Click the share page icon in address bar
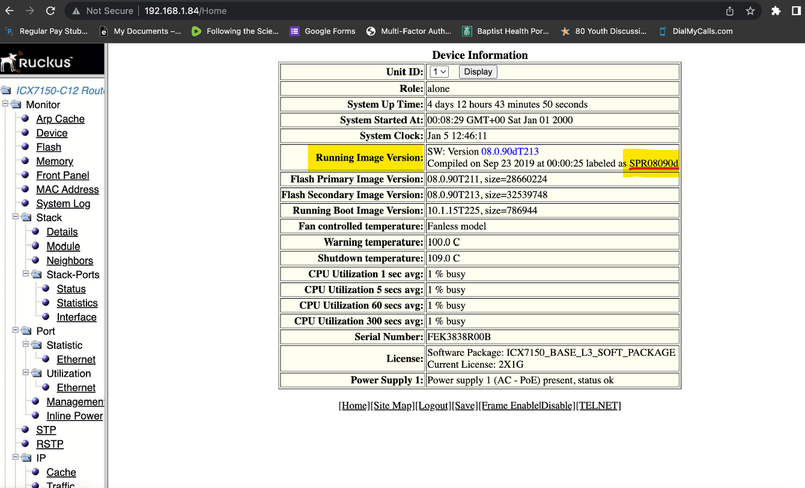The height and width of the screenshot is (488, 805). 729,11
